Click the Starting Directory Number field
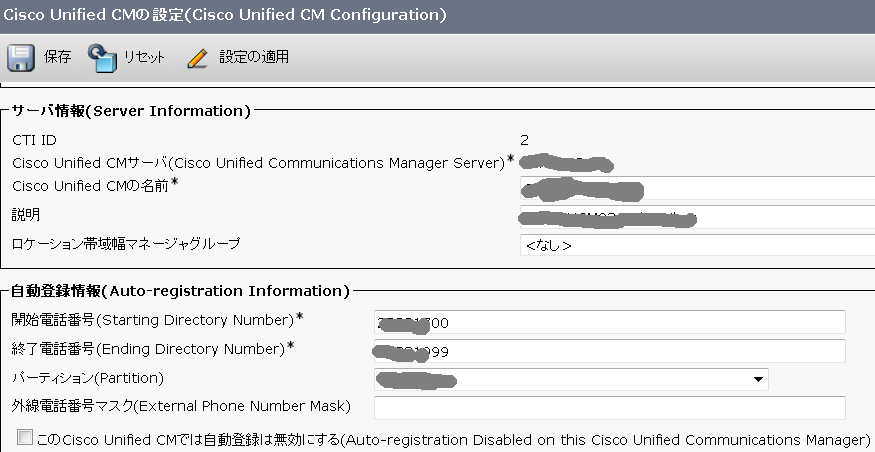 [x=610, y=321]
